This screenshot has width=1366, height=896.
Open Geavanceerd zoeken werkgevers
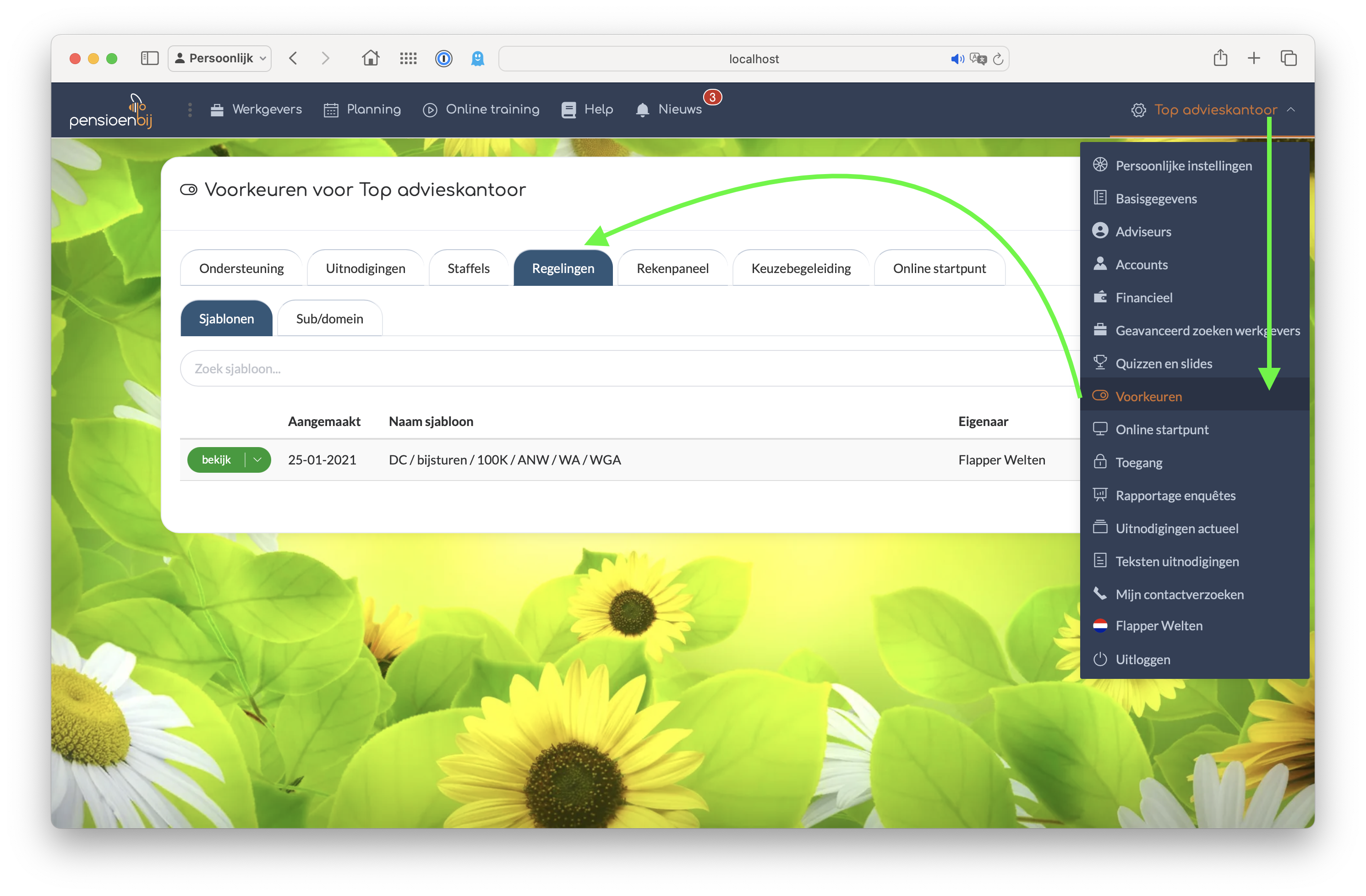(x=1194, y=331)
